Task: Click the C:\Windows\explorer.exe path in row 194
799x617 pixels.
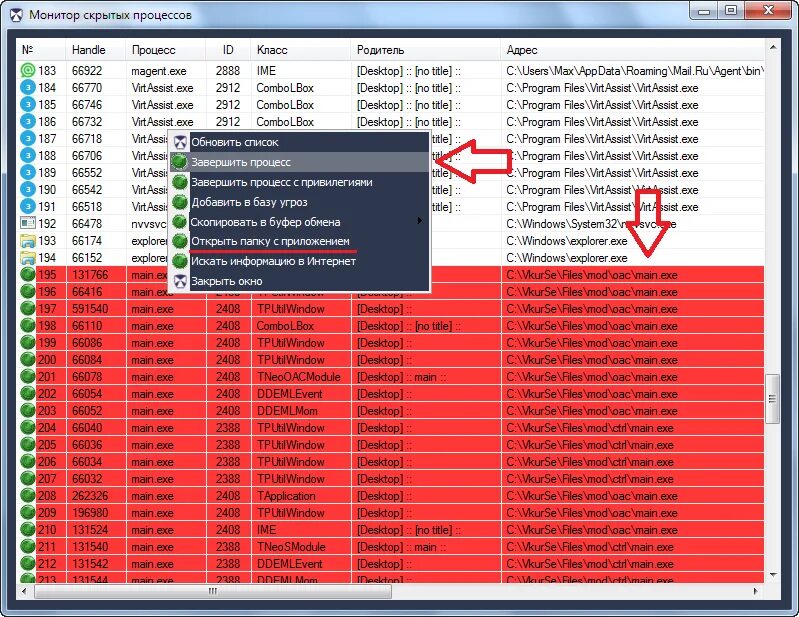Action: coord(567,258)
